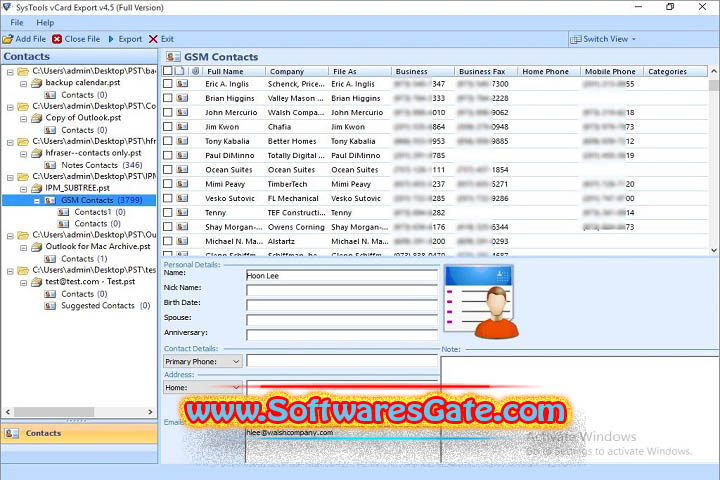Click into the Name field with Hoon Lee

click(x=342, y=276)
